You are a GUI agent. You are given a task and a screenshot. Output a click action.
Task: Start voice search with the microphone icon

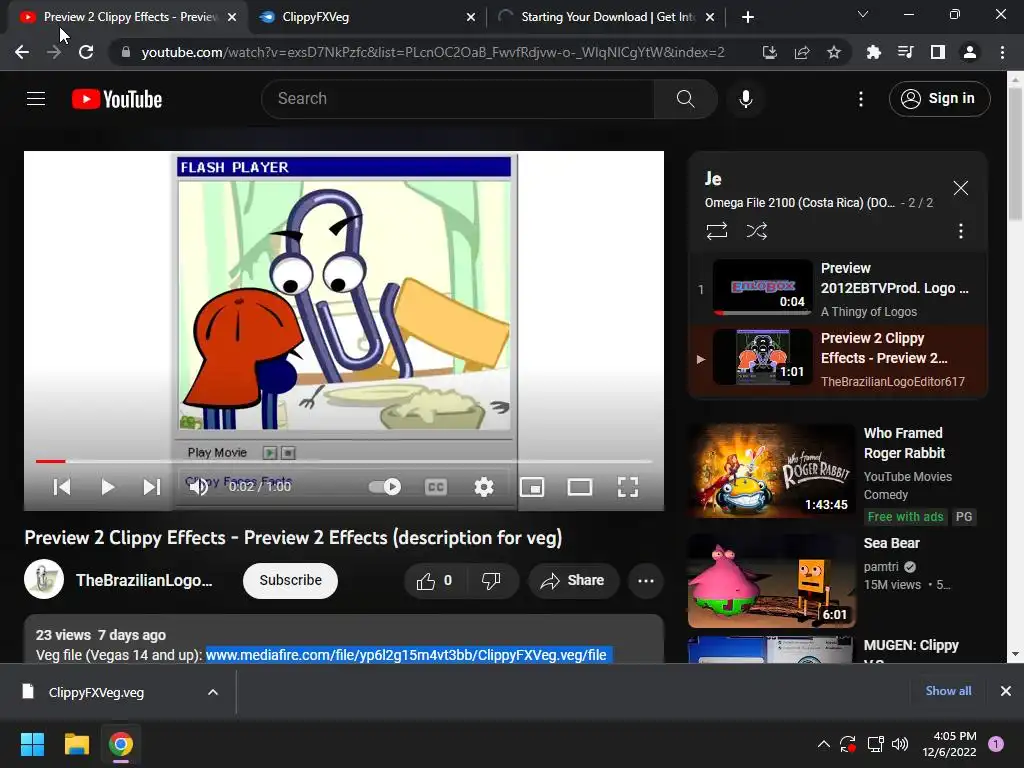pyautogui.click(x=745, y=99)
